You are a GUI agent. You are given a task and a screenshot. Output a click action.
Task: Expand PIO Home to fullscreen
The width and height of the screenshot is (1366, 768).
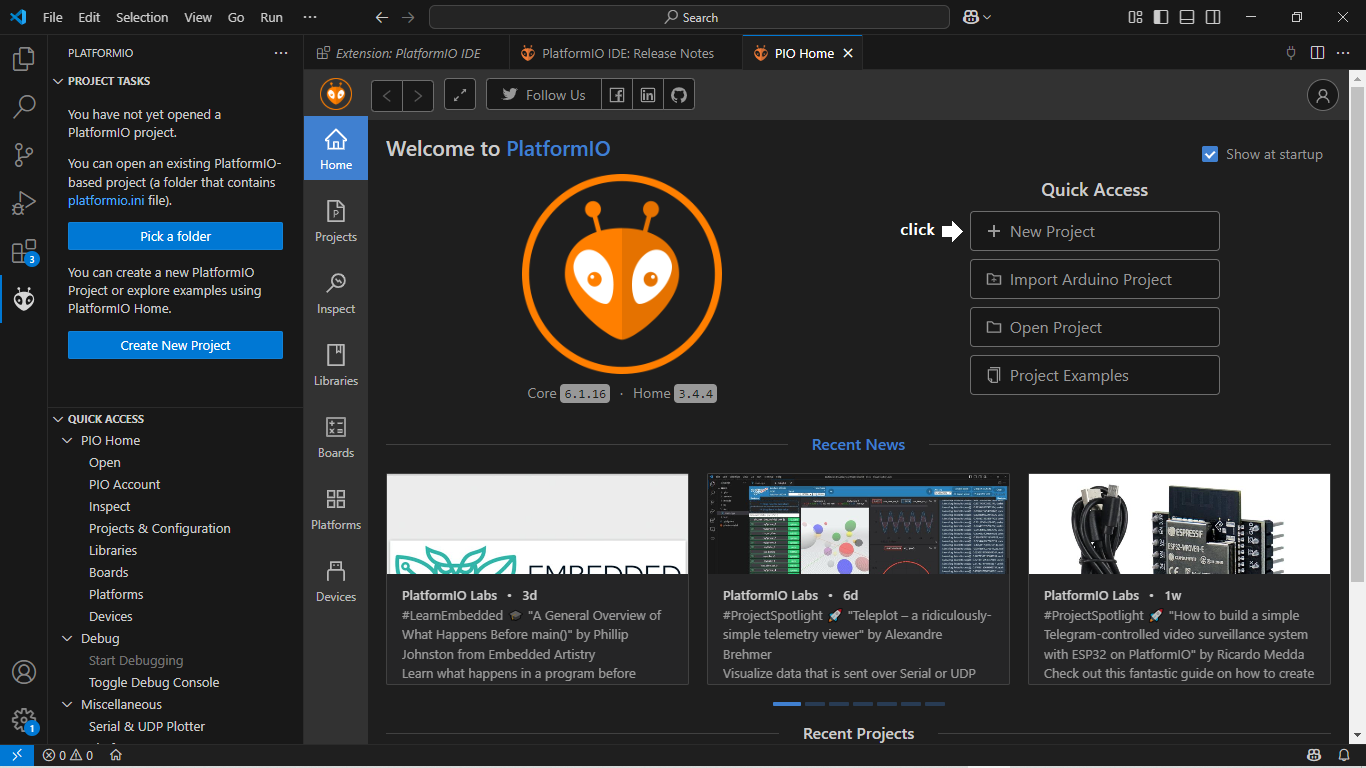[x=460, y=95]
